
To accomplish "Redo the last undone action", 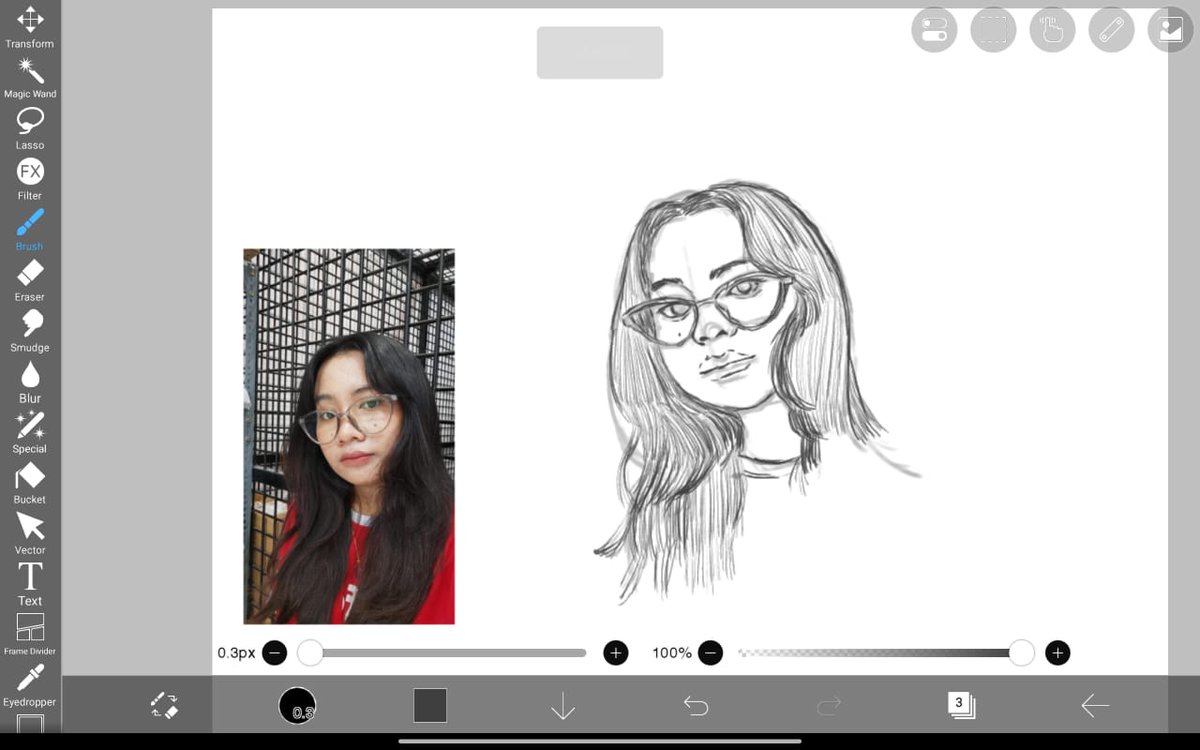I will click(829, 706).
